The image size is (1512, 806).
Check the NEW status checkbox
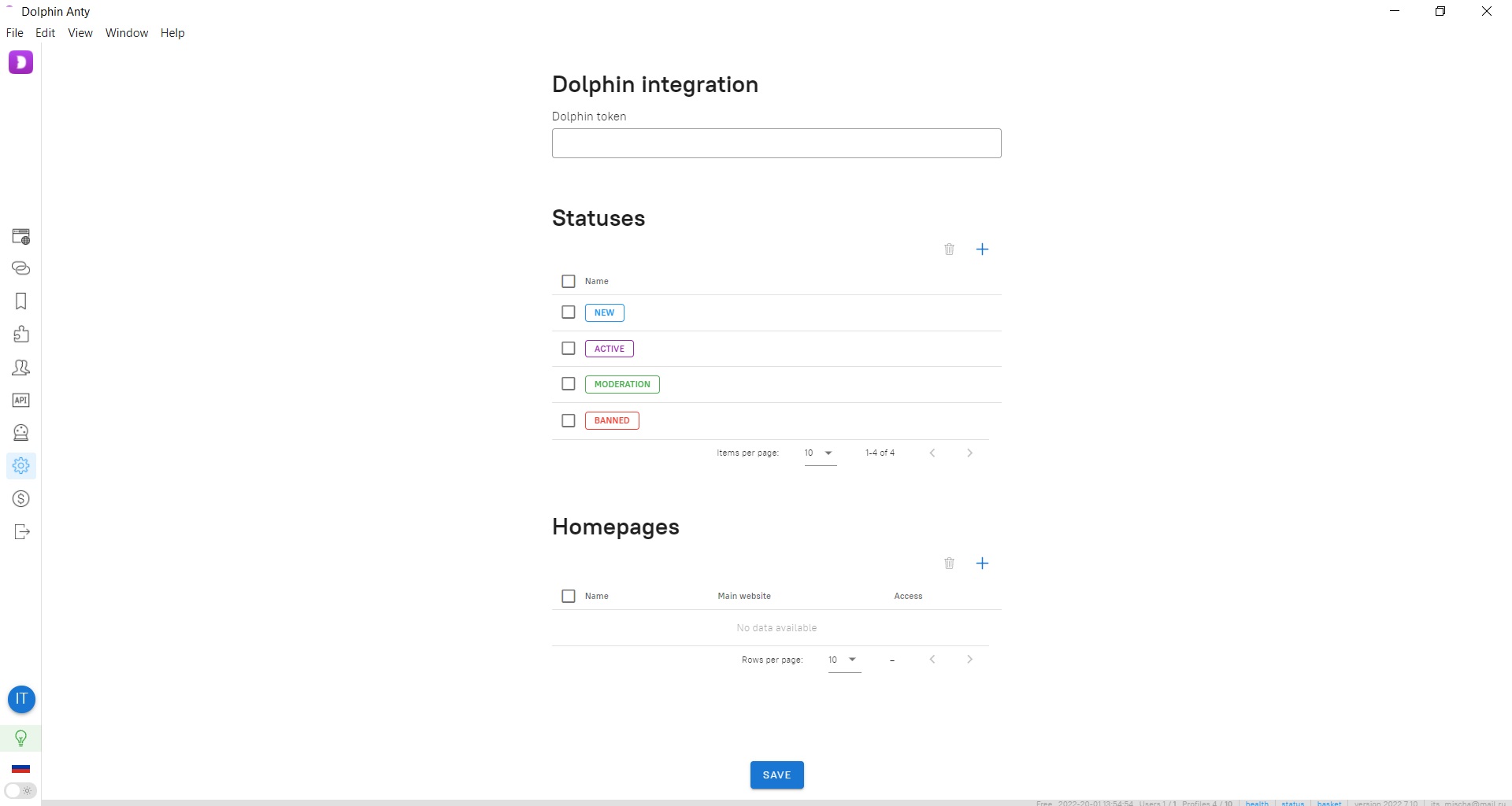pos(569,312)
